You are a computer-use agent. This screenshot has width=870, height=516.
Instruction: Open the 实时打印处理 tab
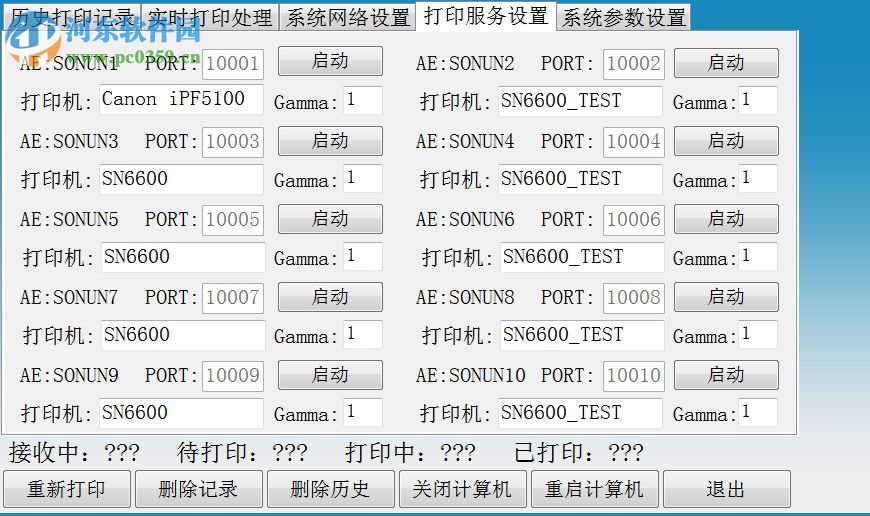(x=209, y=17)
